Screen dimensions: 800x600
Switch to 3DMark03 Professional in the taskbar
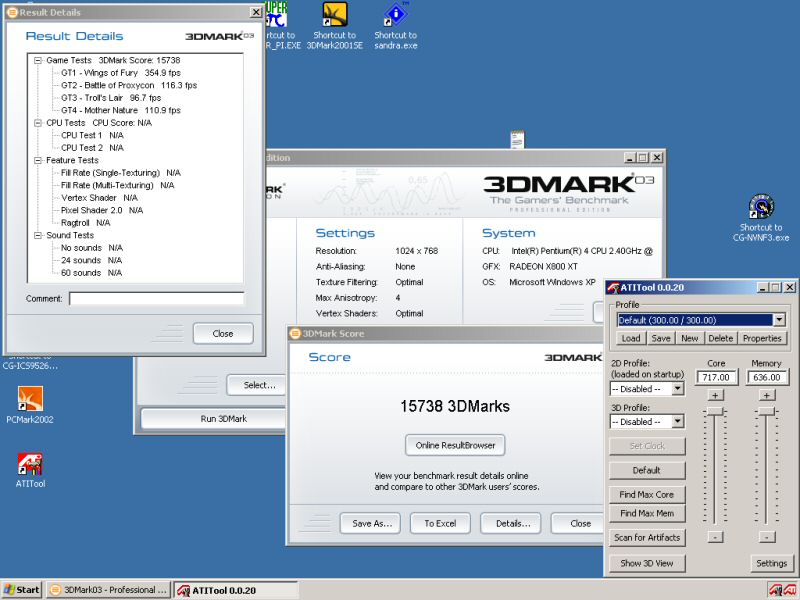pyautogui.click(x=109, y=590)
